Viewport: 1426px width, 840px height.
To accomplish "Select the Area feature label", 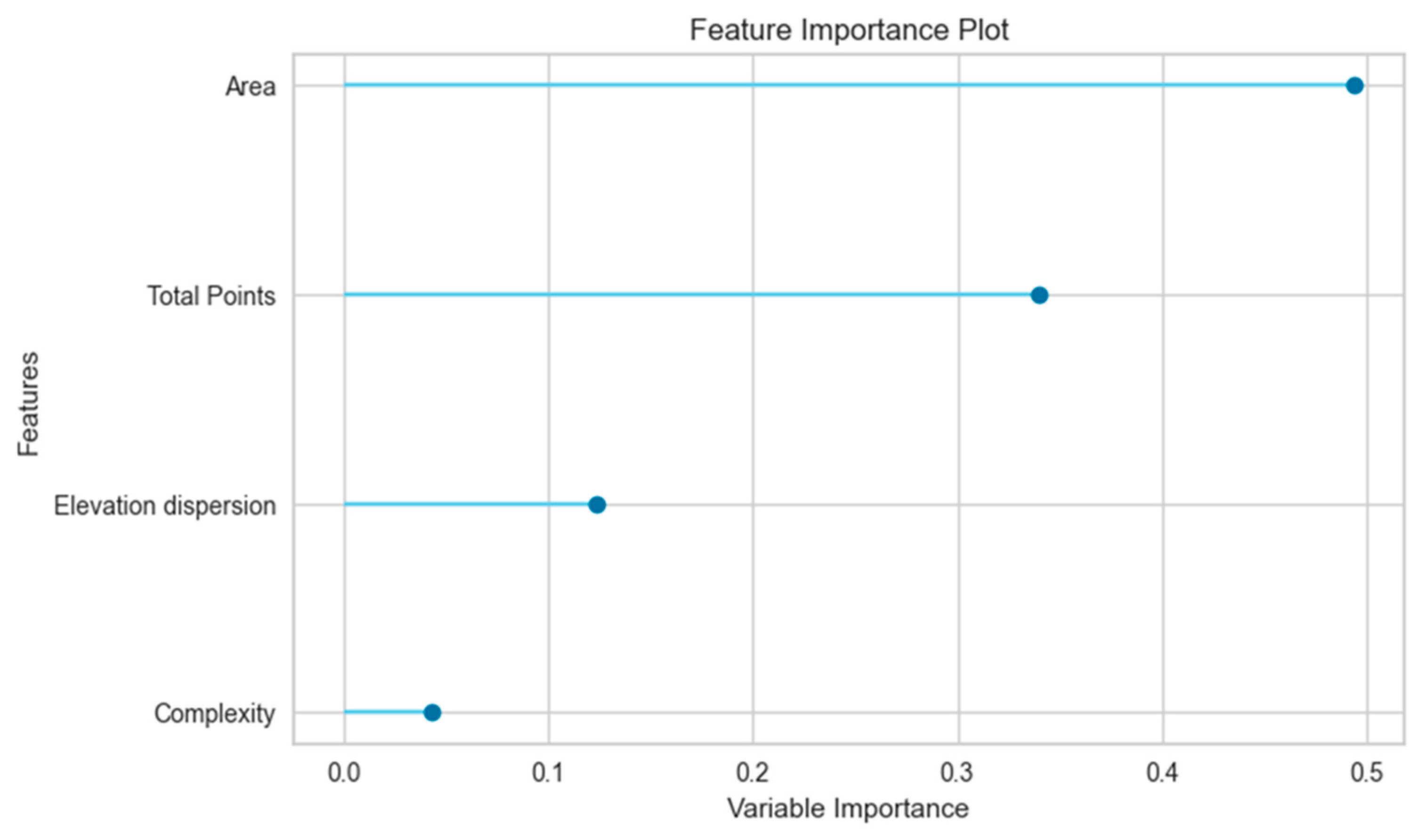I will pyautogui.click(x=250, y=87).
